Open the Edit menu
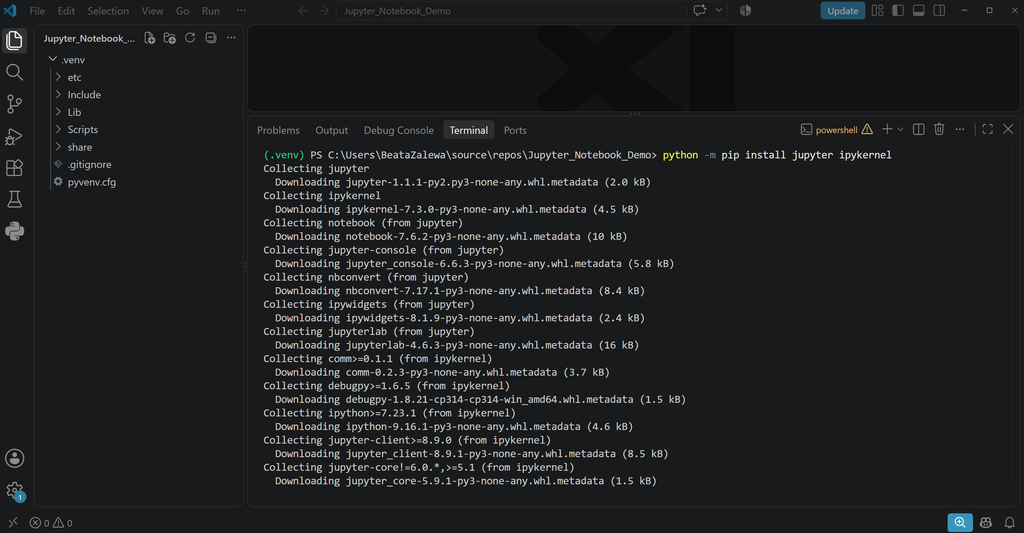 (66, 10)
